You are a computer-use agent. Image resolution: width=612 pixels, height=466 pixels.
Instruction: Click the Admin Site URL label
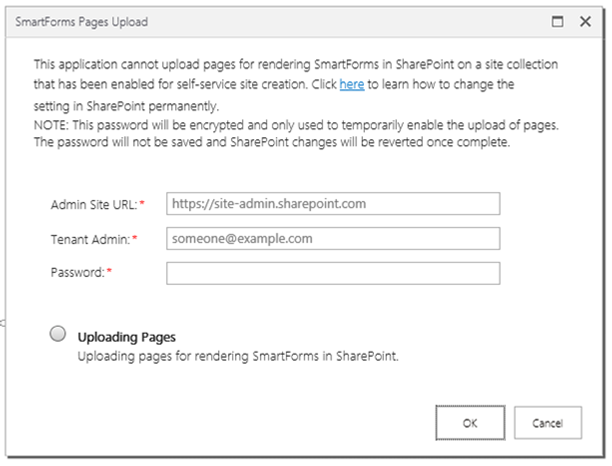[91, 205]
